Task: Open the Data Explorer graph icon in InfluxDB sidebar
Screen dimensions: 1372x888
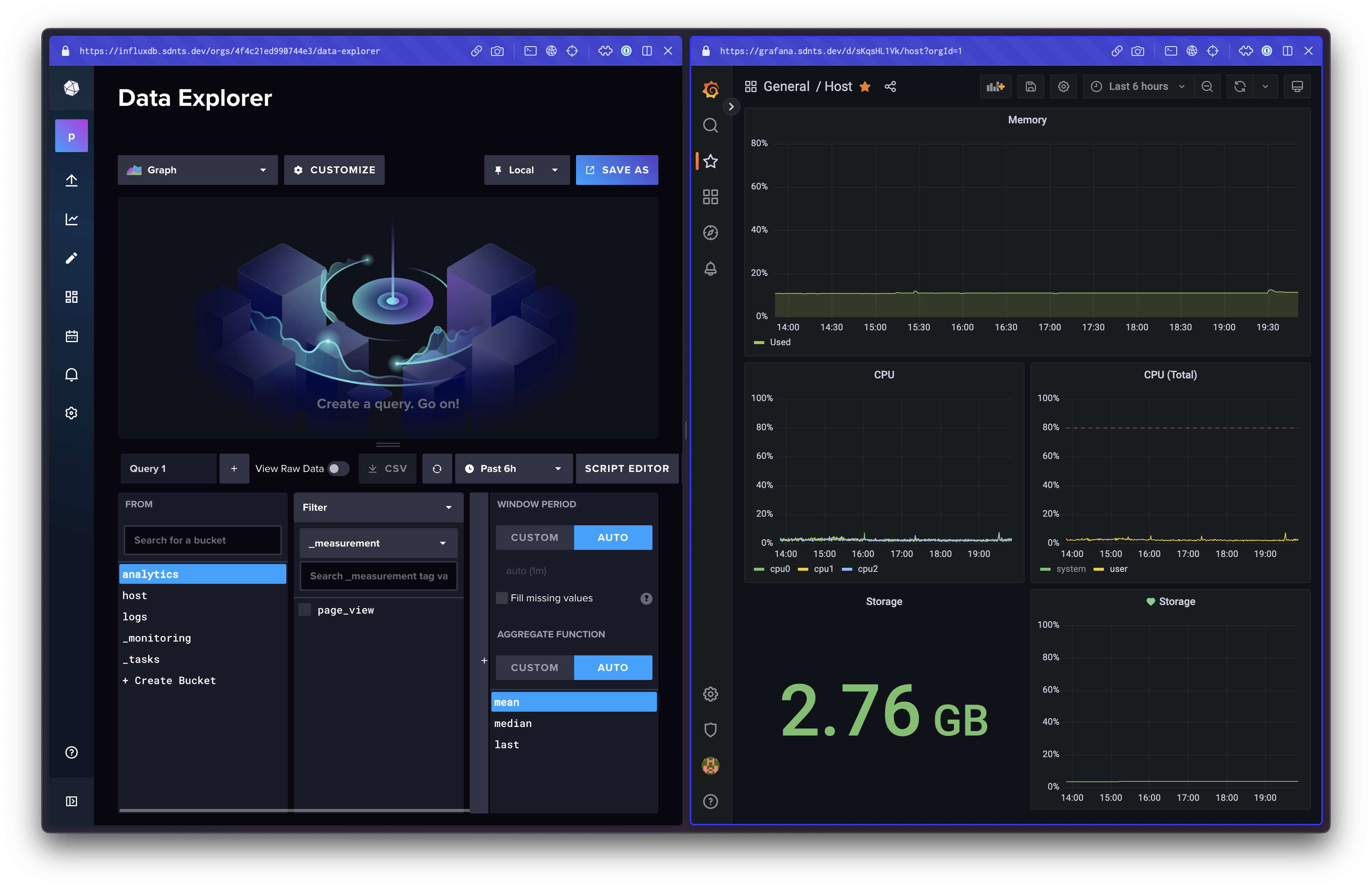Action: (72, 219)
